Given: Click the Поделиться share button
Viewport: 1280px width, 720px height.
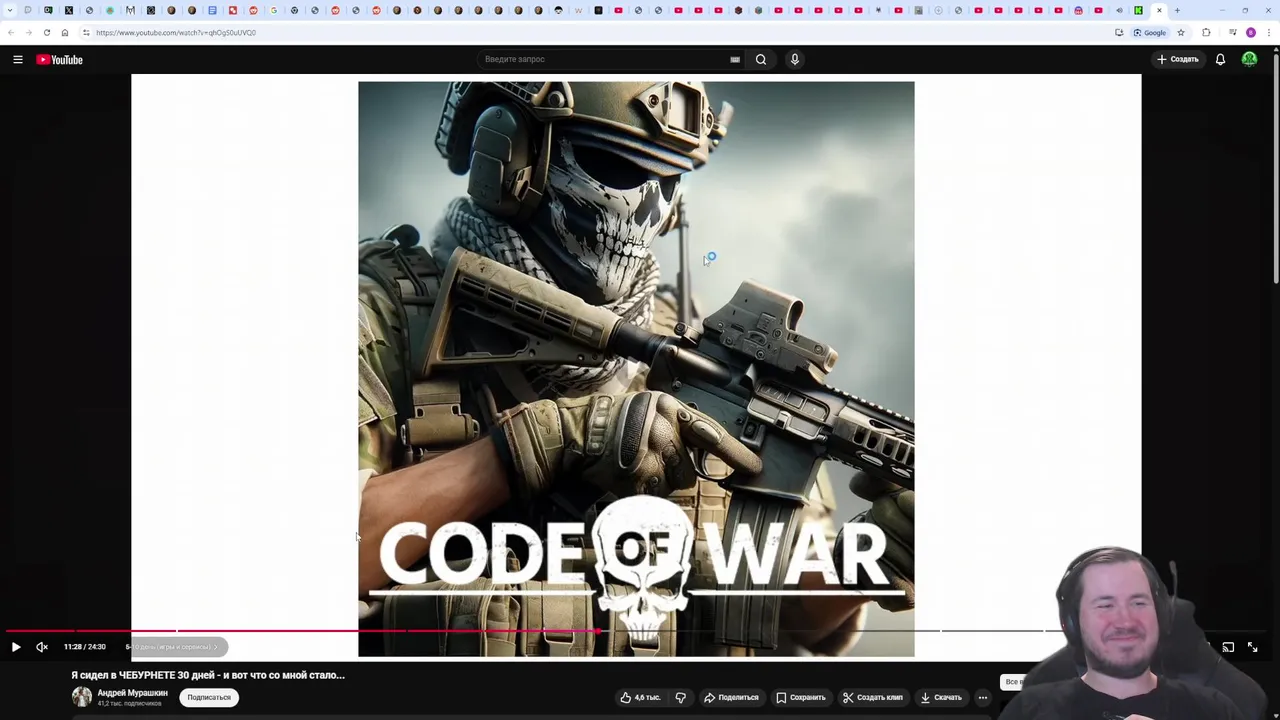Looking at the screenshot, I should point(732,697).
